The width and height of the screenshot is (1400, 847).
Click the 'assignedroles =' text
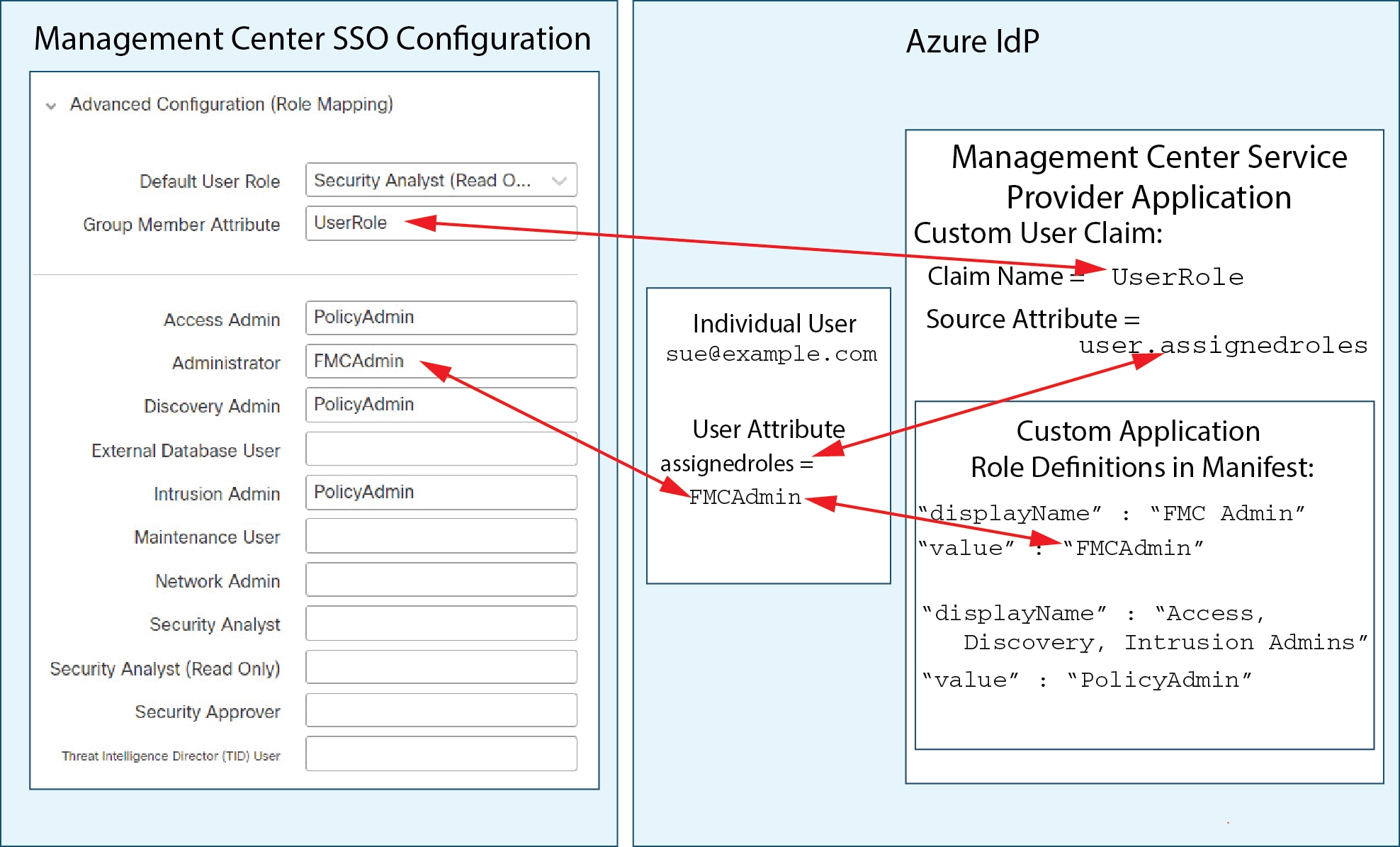(x=737, y=464)
